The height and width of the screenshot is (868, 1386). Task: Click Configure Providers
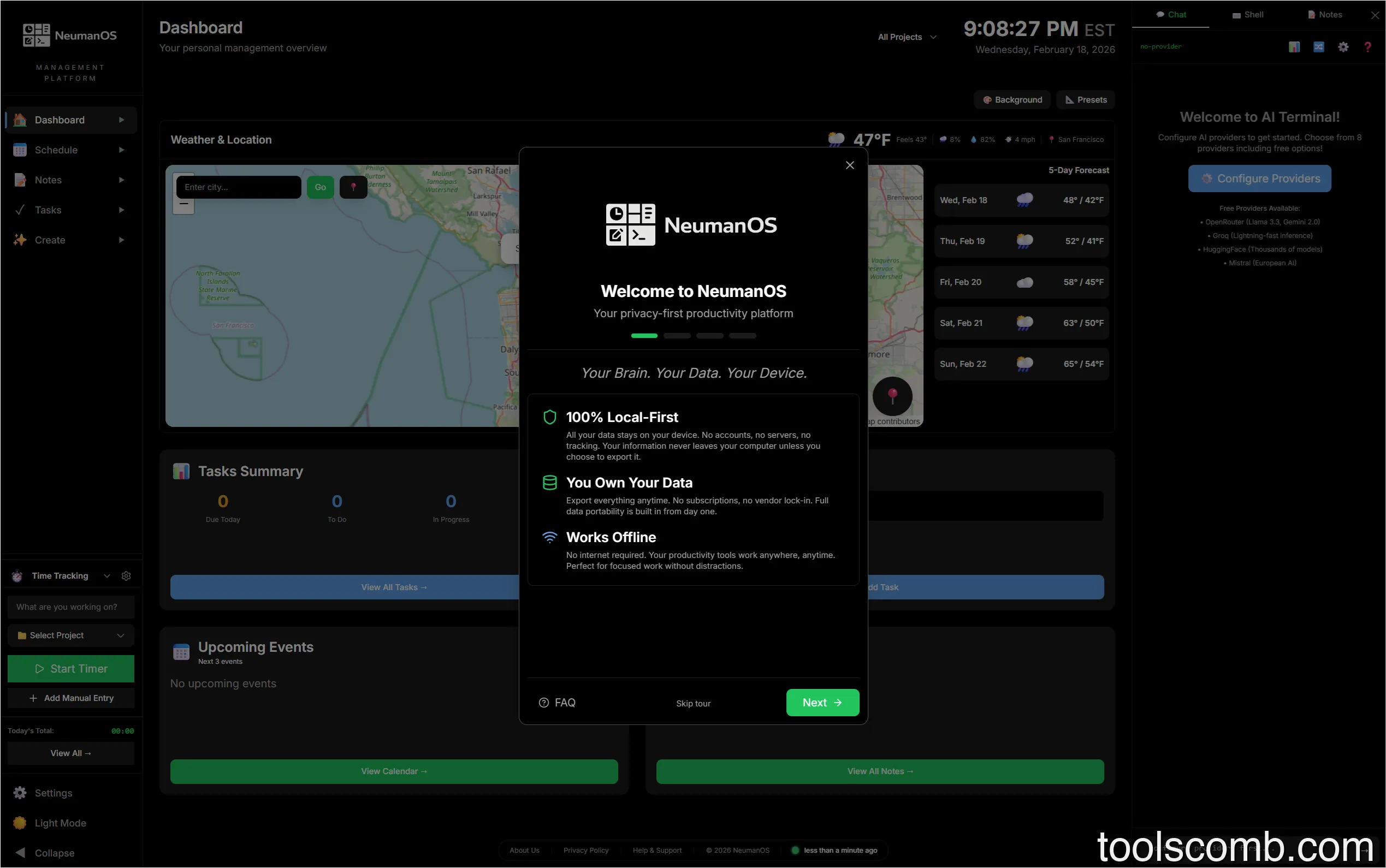point(1259,179)
